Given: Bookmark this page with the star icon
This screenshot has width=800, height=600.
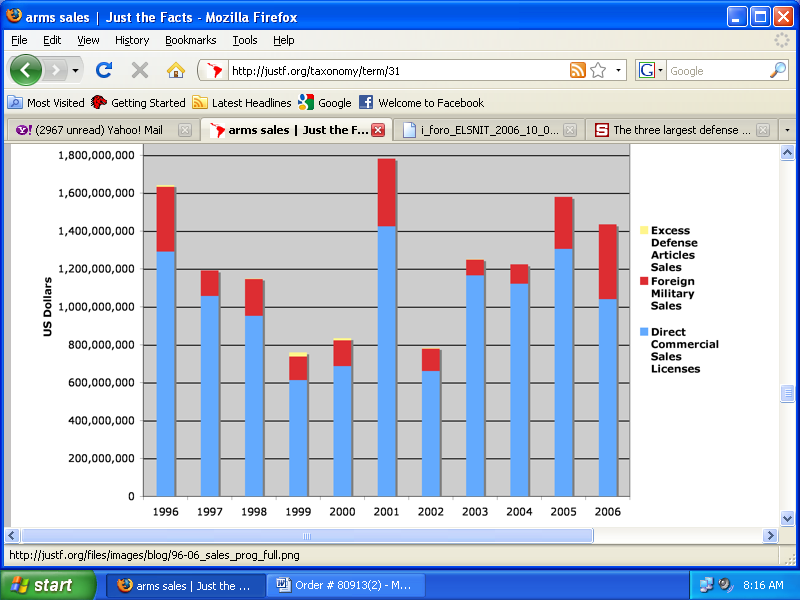Looking at the screenshot, I should coord(598,70).
